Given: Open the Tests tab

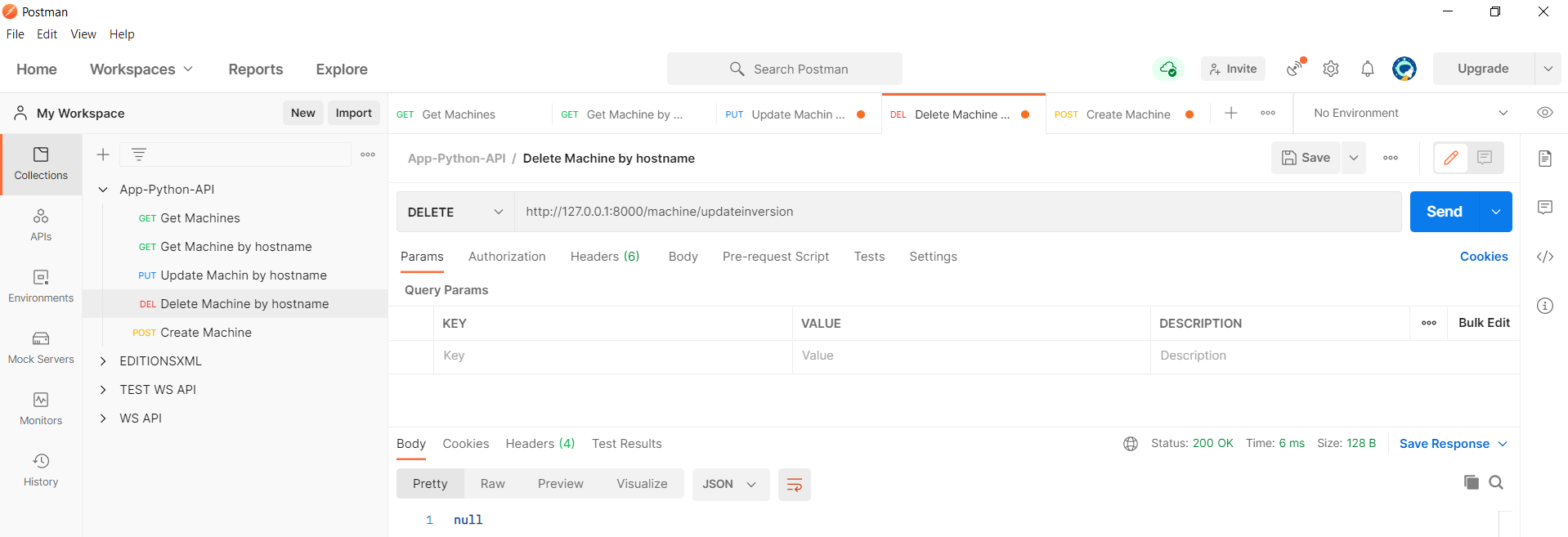Looking at the screenshot, I should click(x=869, y=257).
